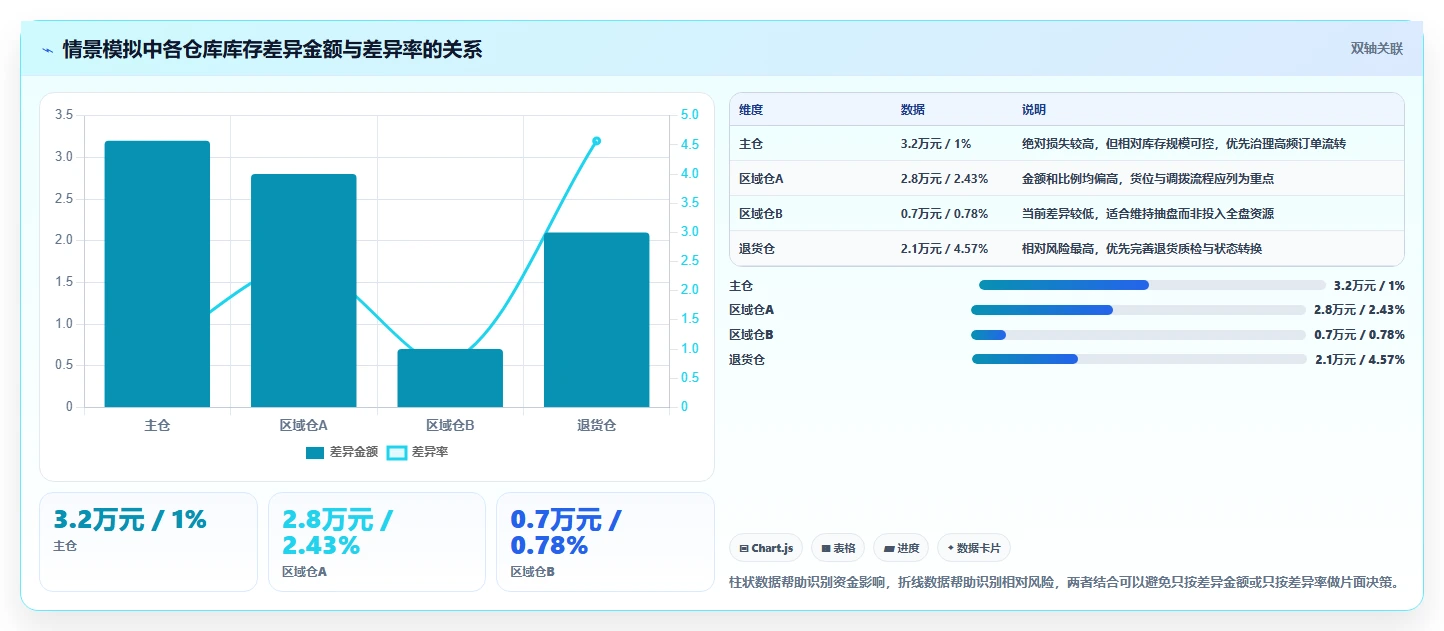Image resolution: width=1444 pixels, height=631 pixels.
Task: Open the 0.7万元 / 0.78% 区域仓B data card
Action: point(605,542)
